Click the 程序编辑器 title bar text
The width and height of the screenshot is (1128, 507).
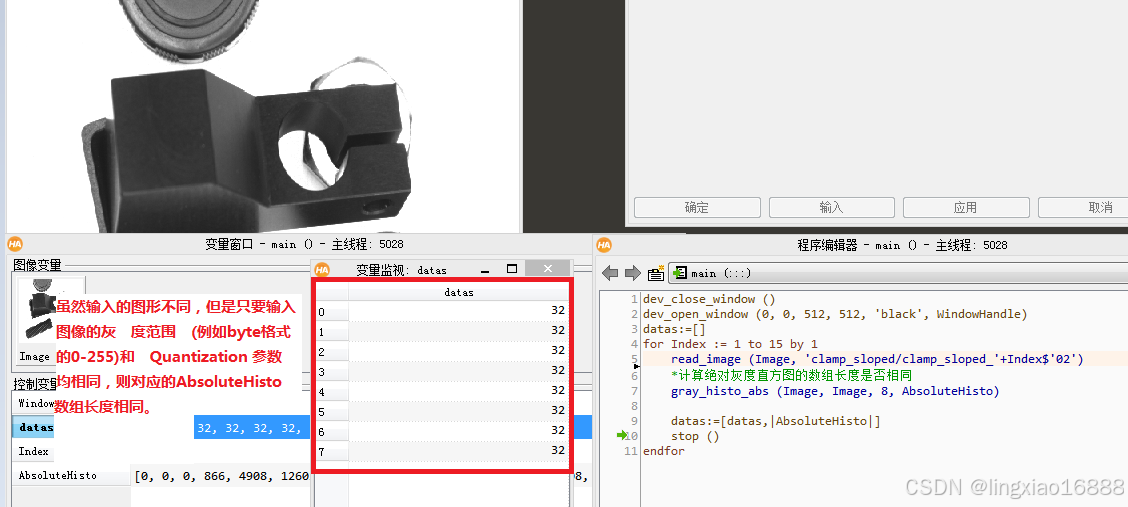click(x=903, y=245)
